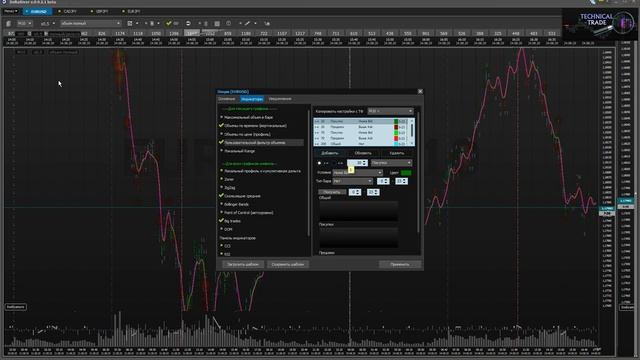Image resolution: width=640 pixels, height=360 pixels.
Task: Click the chart icon at the toolbar's right end
Action: 267,24
